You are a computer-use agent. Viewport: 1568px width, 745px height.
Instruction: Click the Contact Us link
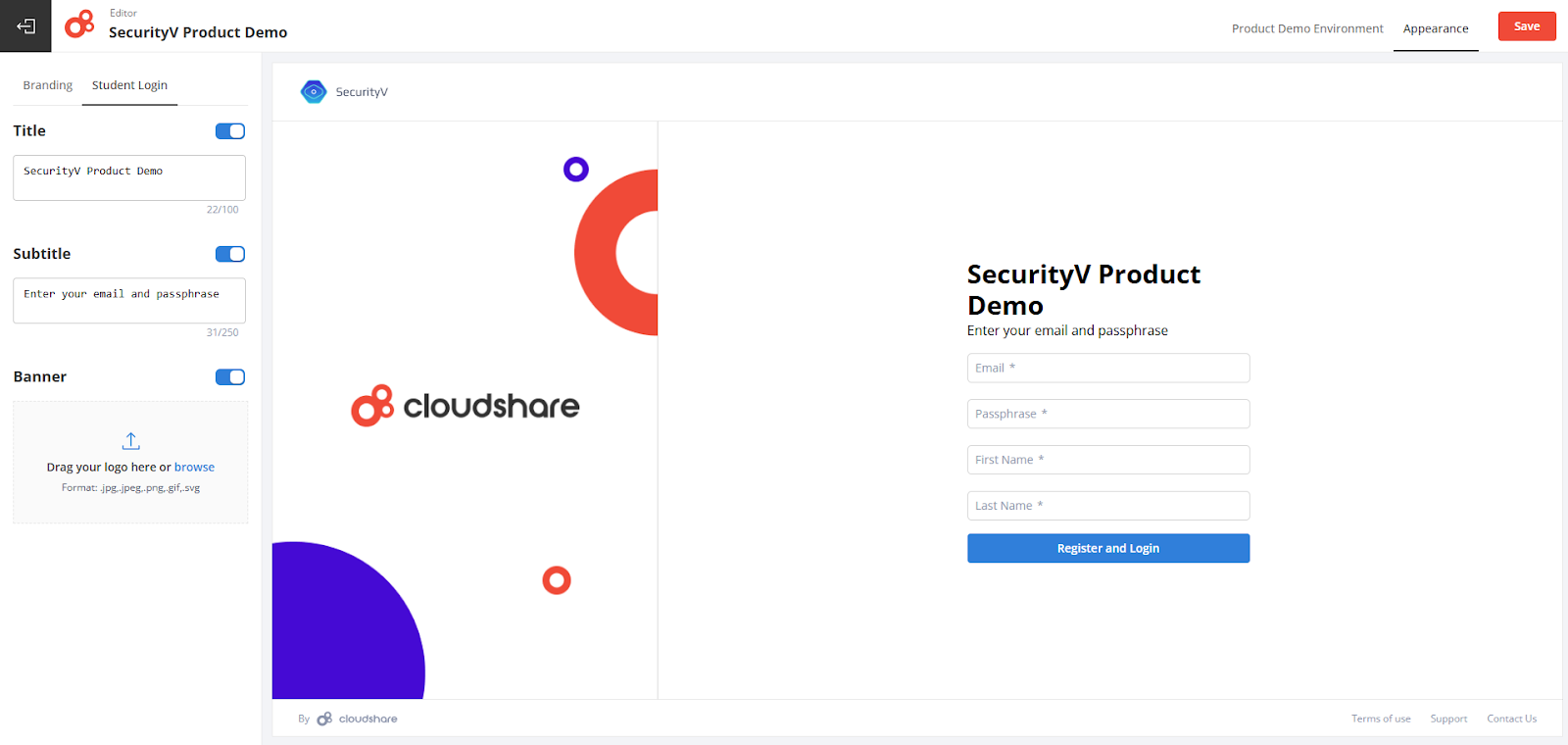(x=1511, y=718)
